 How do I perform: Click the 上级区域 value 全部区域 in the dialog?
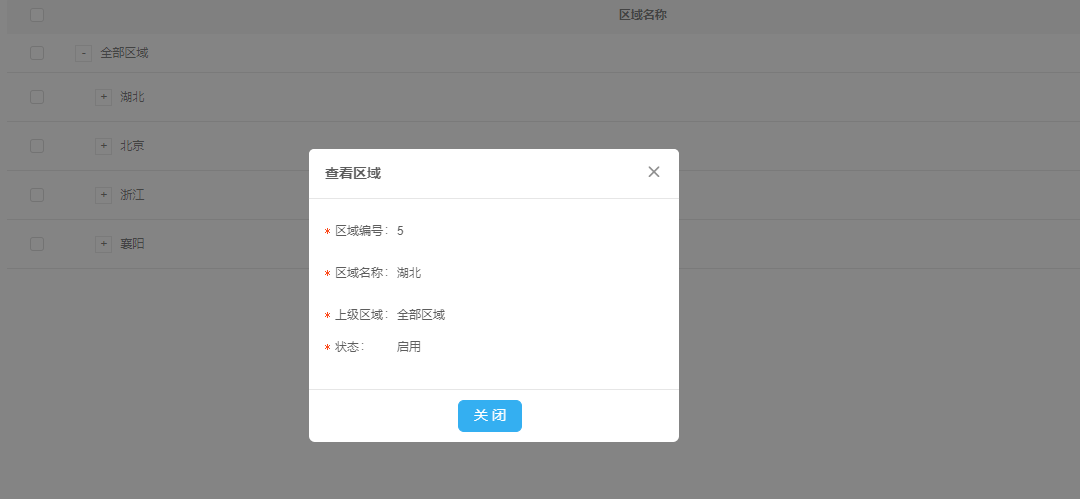(x=421, y=315)
